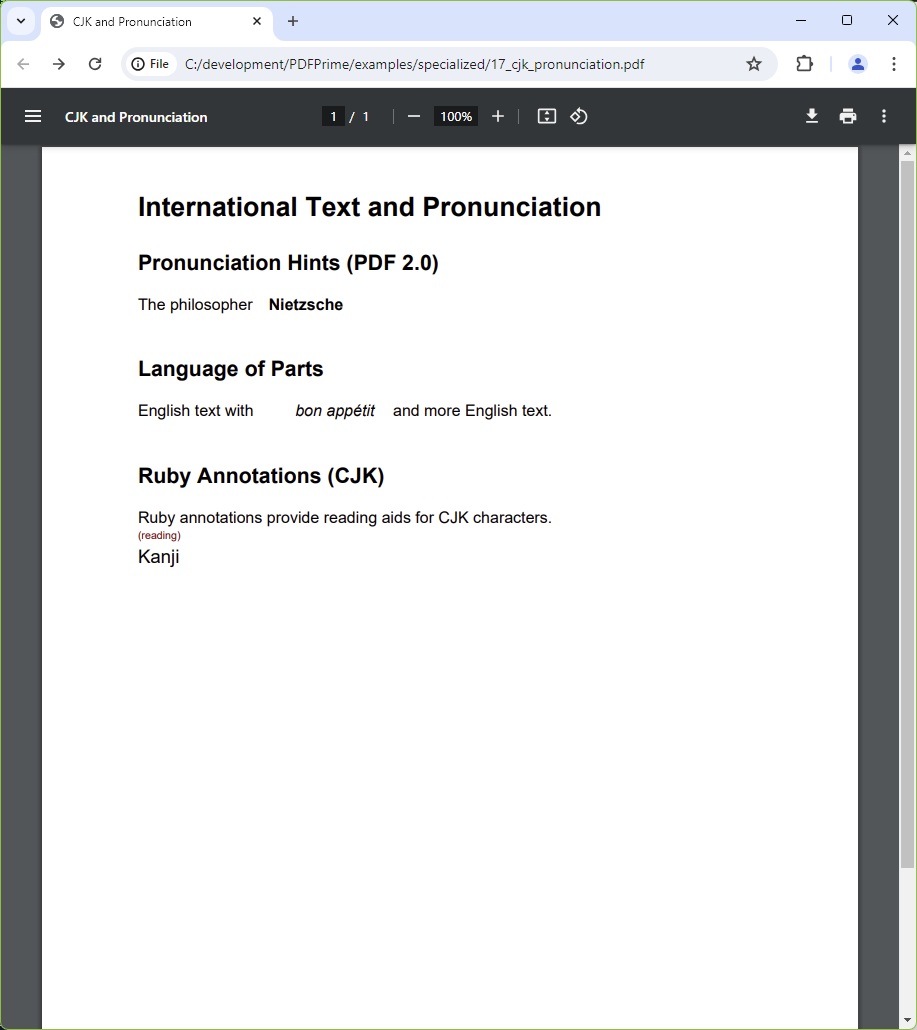Reload the current page
917x1030 pixels.
coord(95,63)
